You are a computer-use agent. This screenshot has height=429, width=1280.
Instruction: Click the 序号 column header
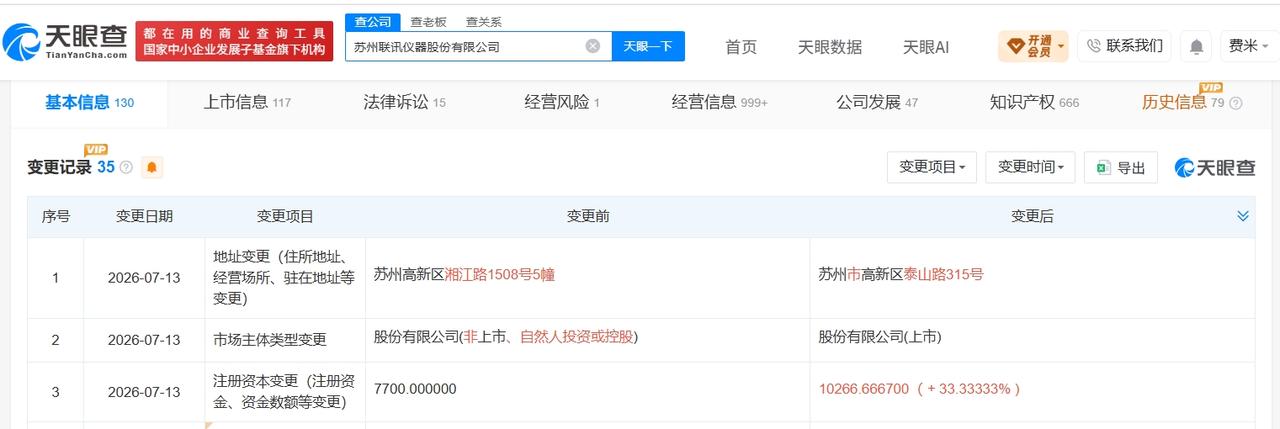pyautogui.click(x=55, y=216)
